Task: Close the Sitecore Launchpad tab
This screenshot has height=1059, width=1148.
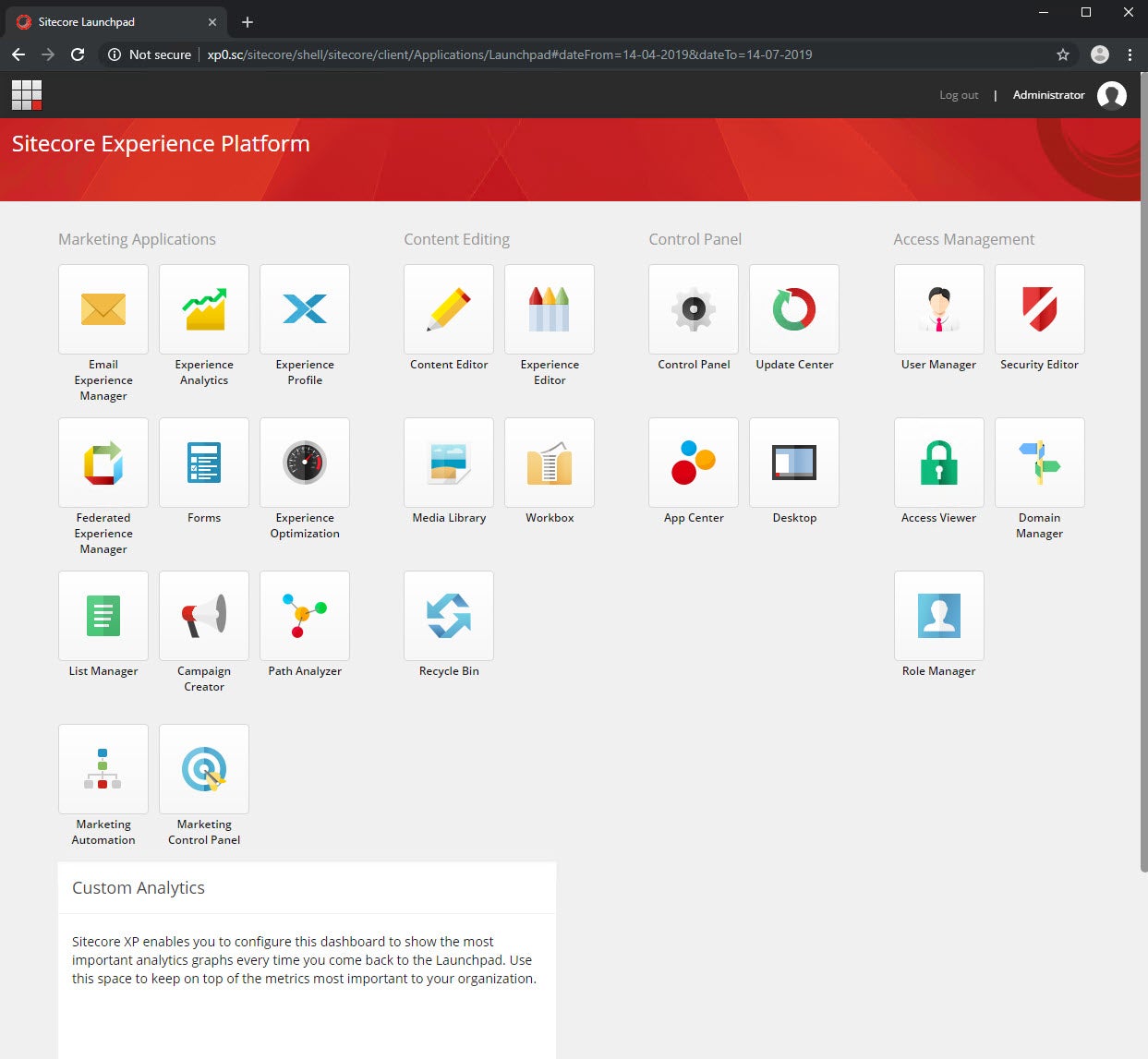Action: [x=212, y=22]
